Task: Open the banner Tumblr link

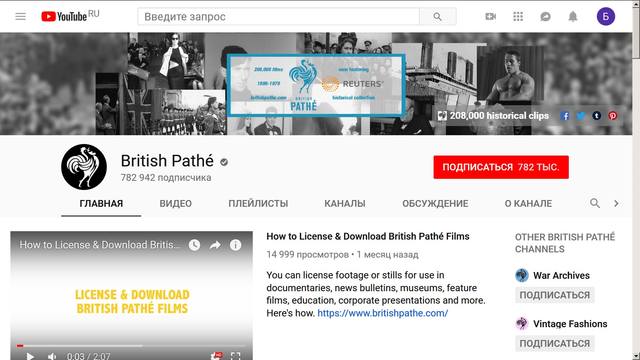Action: point(597,116)
